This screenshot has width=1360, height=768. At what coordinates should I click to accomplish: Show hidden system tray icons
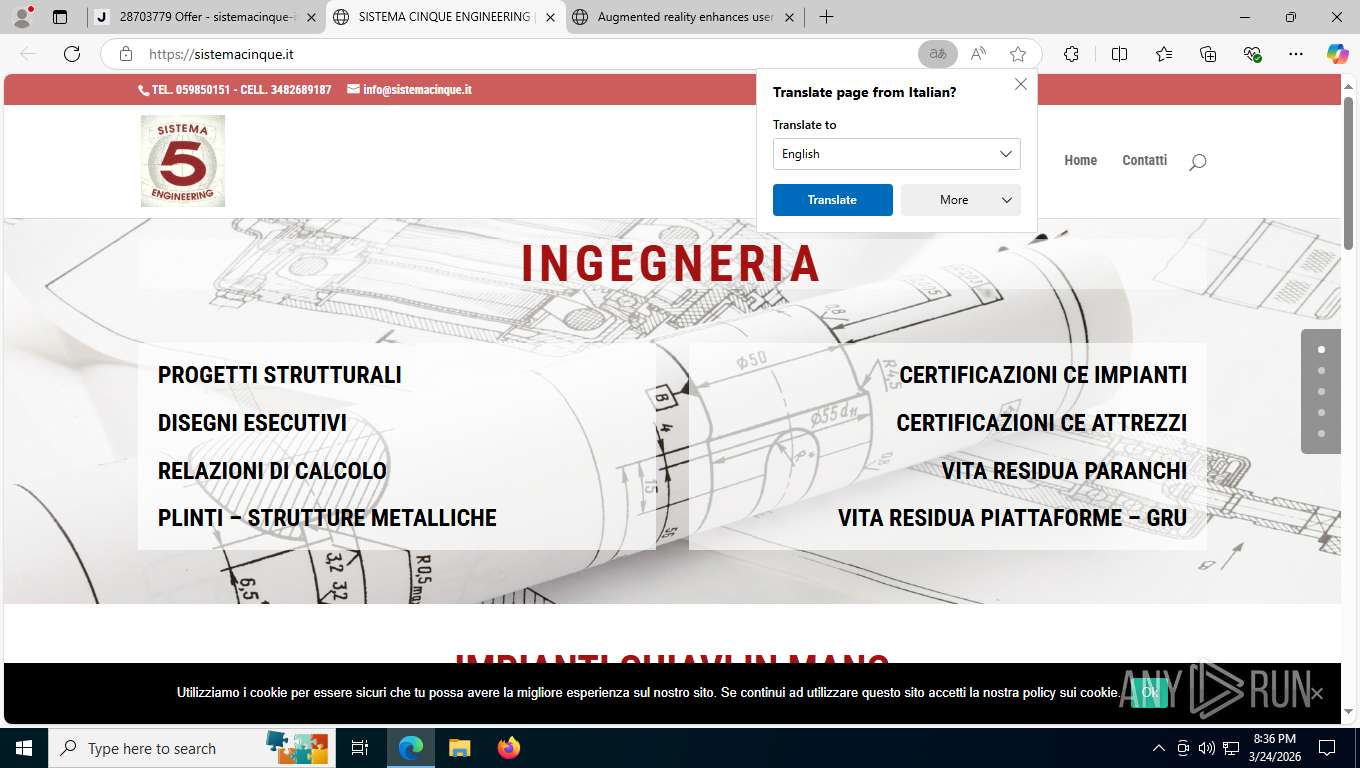tap(1159, 748)
